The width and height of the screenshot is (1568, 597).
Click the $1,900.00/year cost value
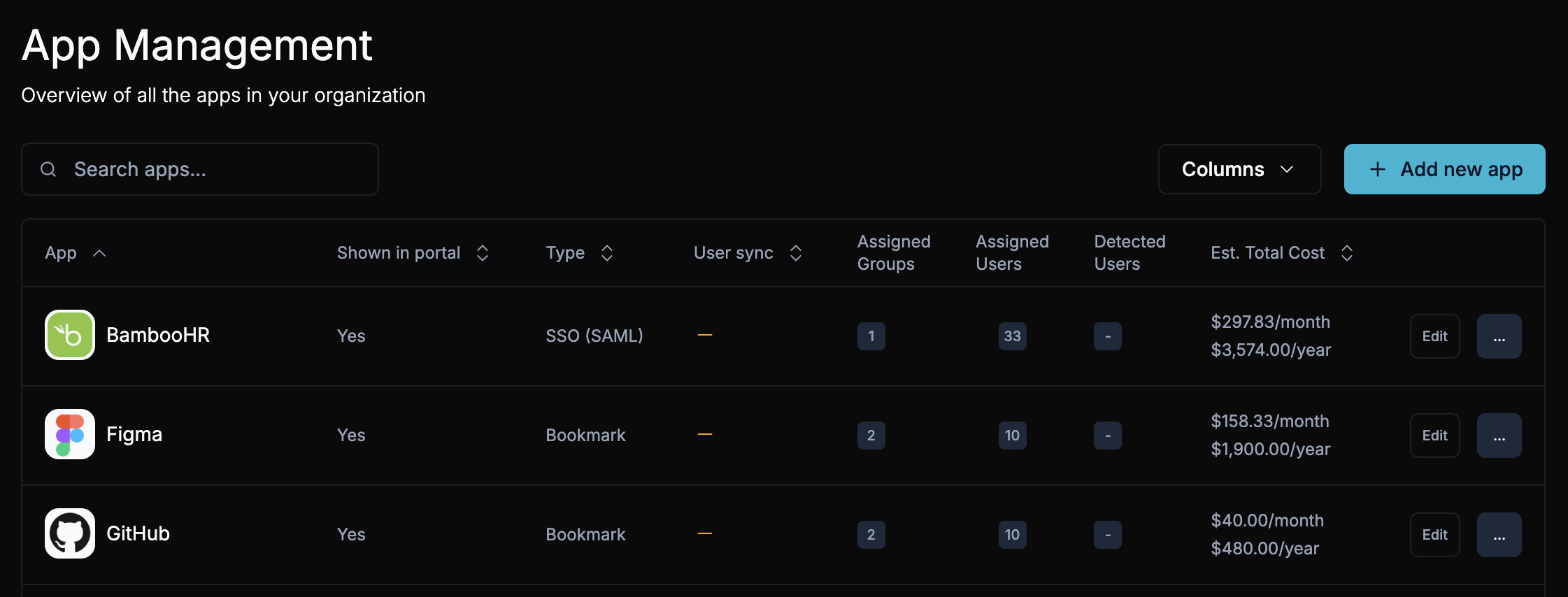(x=1271, y=449)
